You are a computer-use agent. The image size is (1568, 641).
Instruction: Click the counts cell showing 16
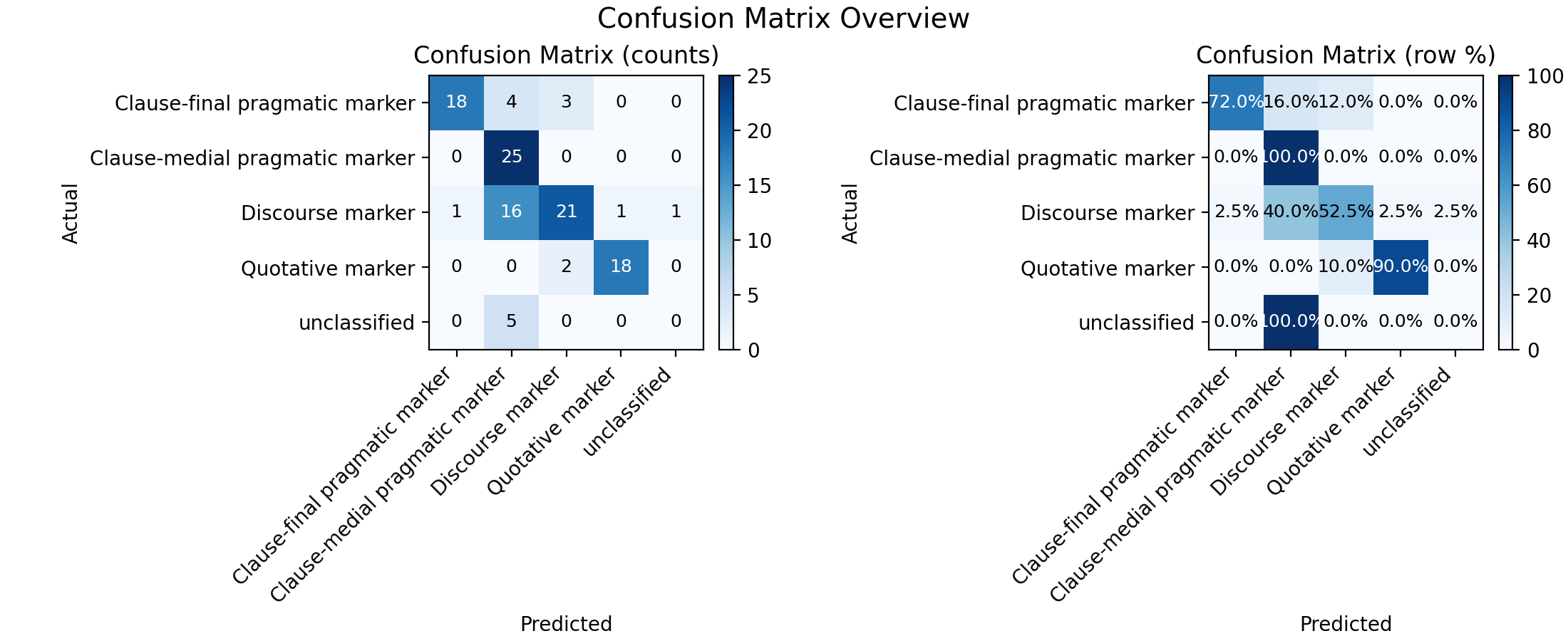coord(512,212)
